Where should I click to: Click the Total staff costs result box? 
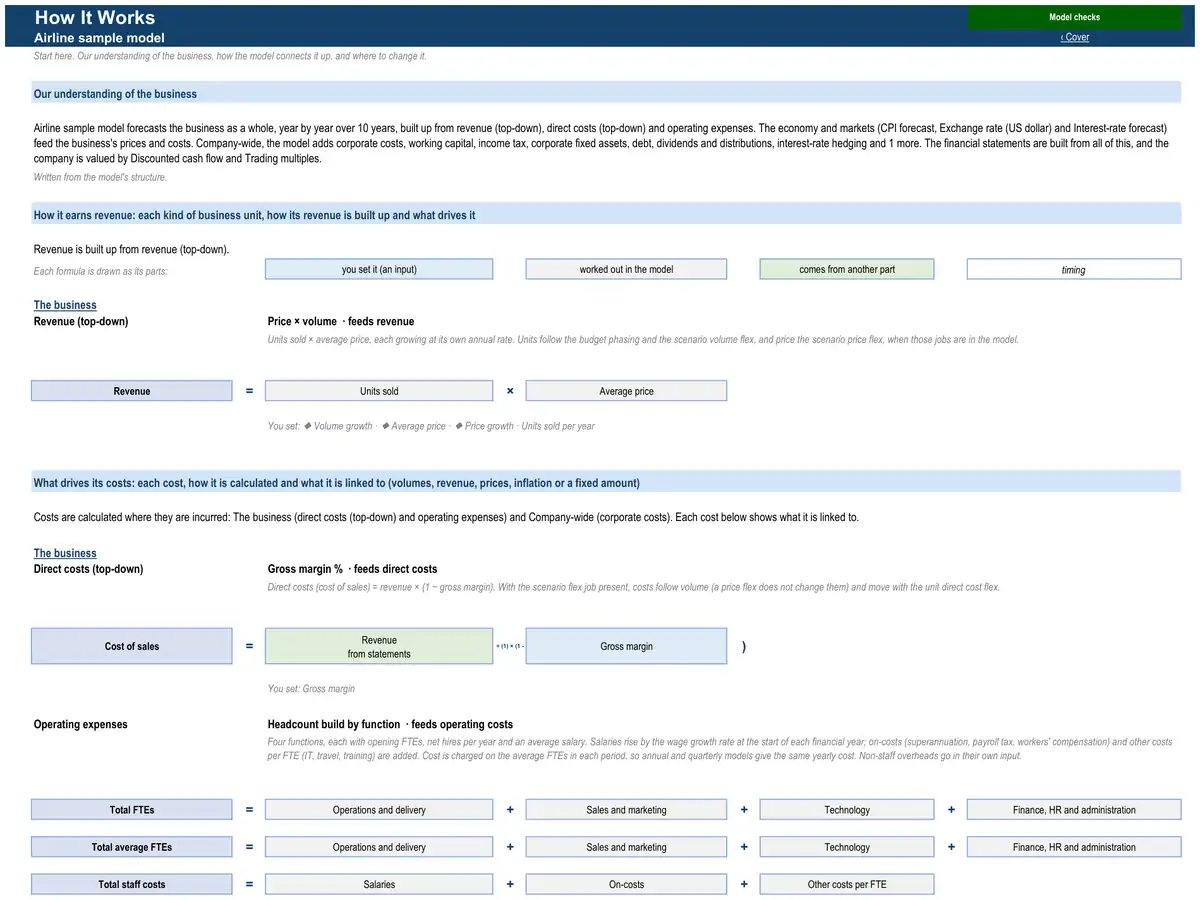(131, 884)
